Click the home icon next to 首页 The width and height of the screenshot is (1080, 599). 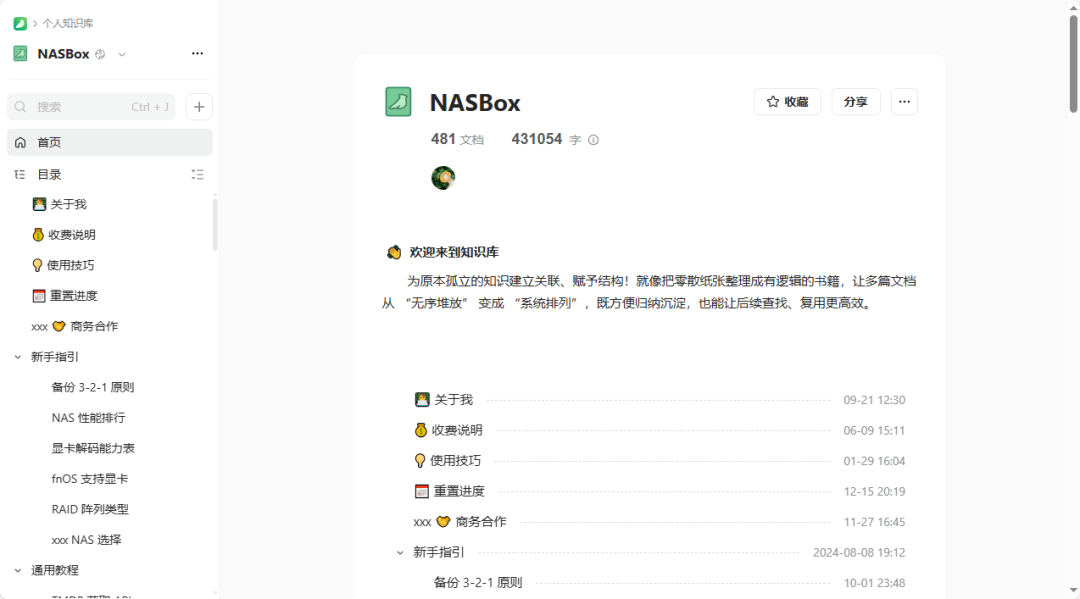[20, 142]
